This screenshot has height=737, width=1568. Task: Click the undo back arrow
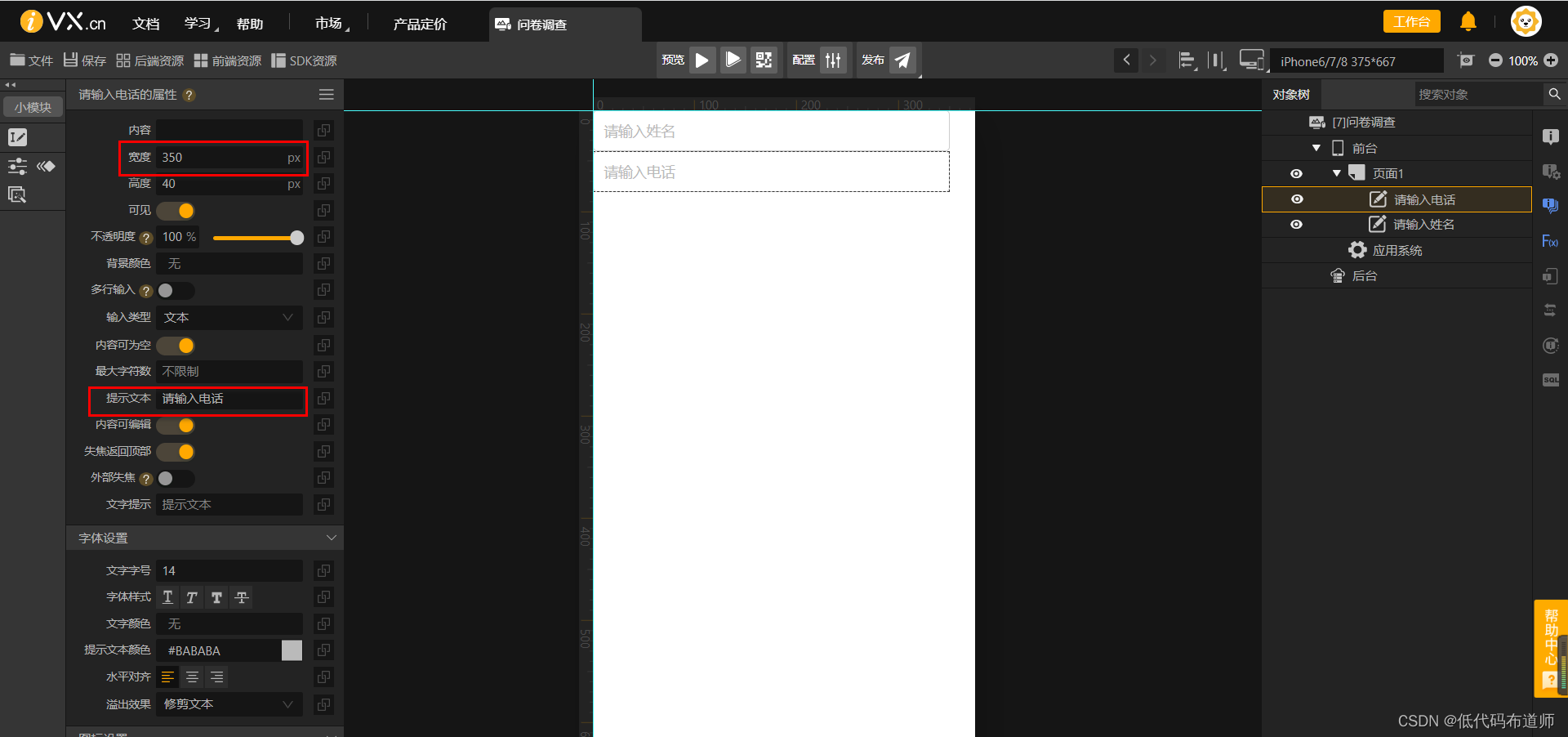tap(1127, 60)
